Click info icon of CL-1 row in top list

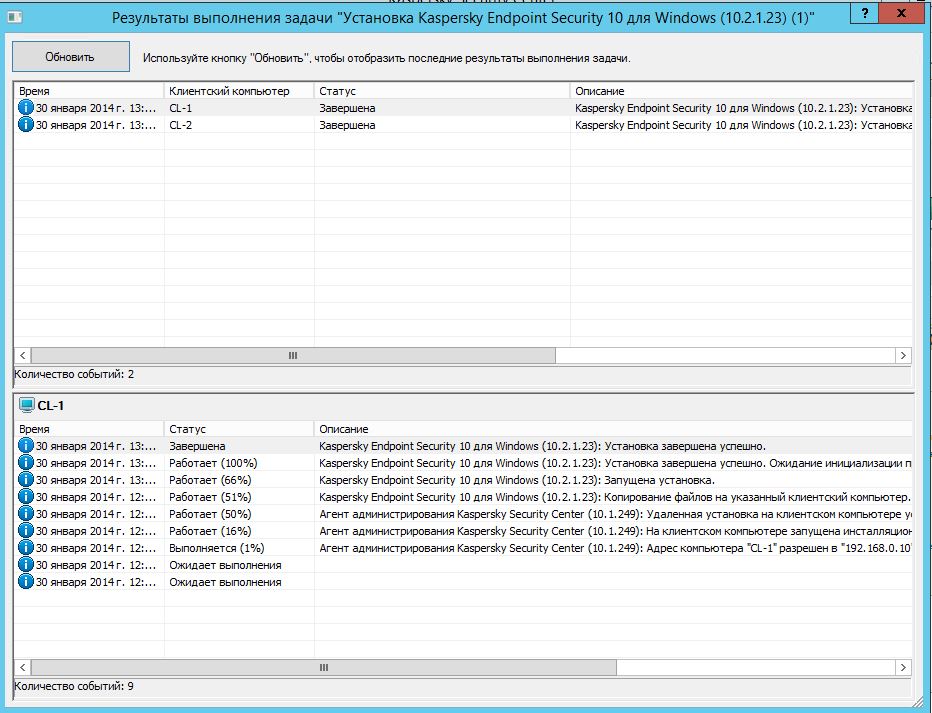(26, 108)
